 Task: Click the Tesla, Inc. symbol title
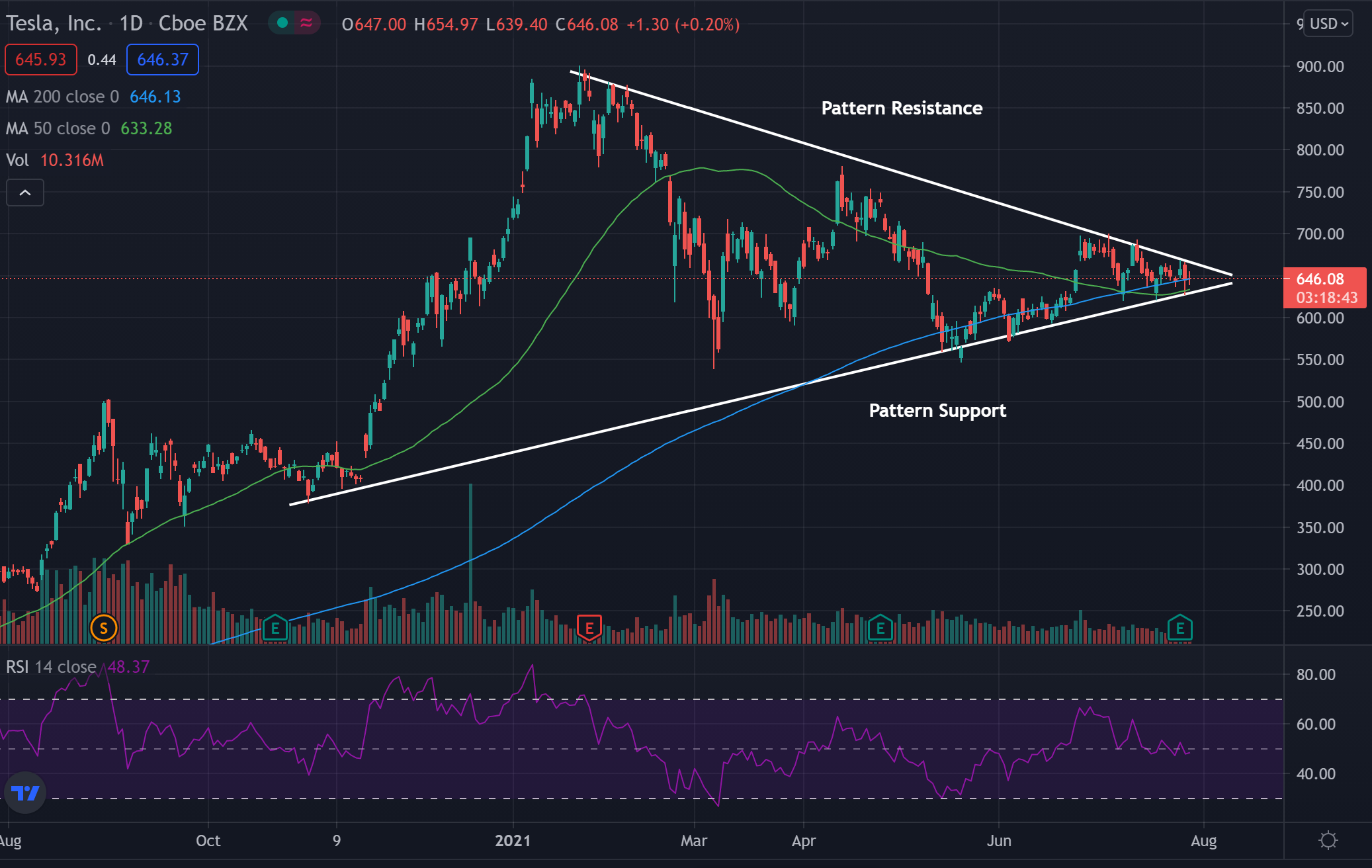point(54,24)
